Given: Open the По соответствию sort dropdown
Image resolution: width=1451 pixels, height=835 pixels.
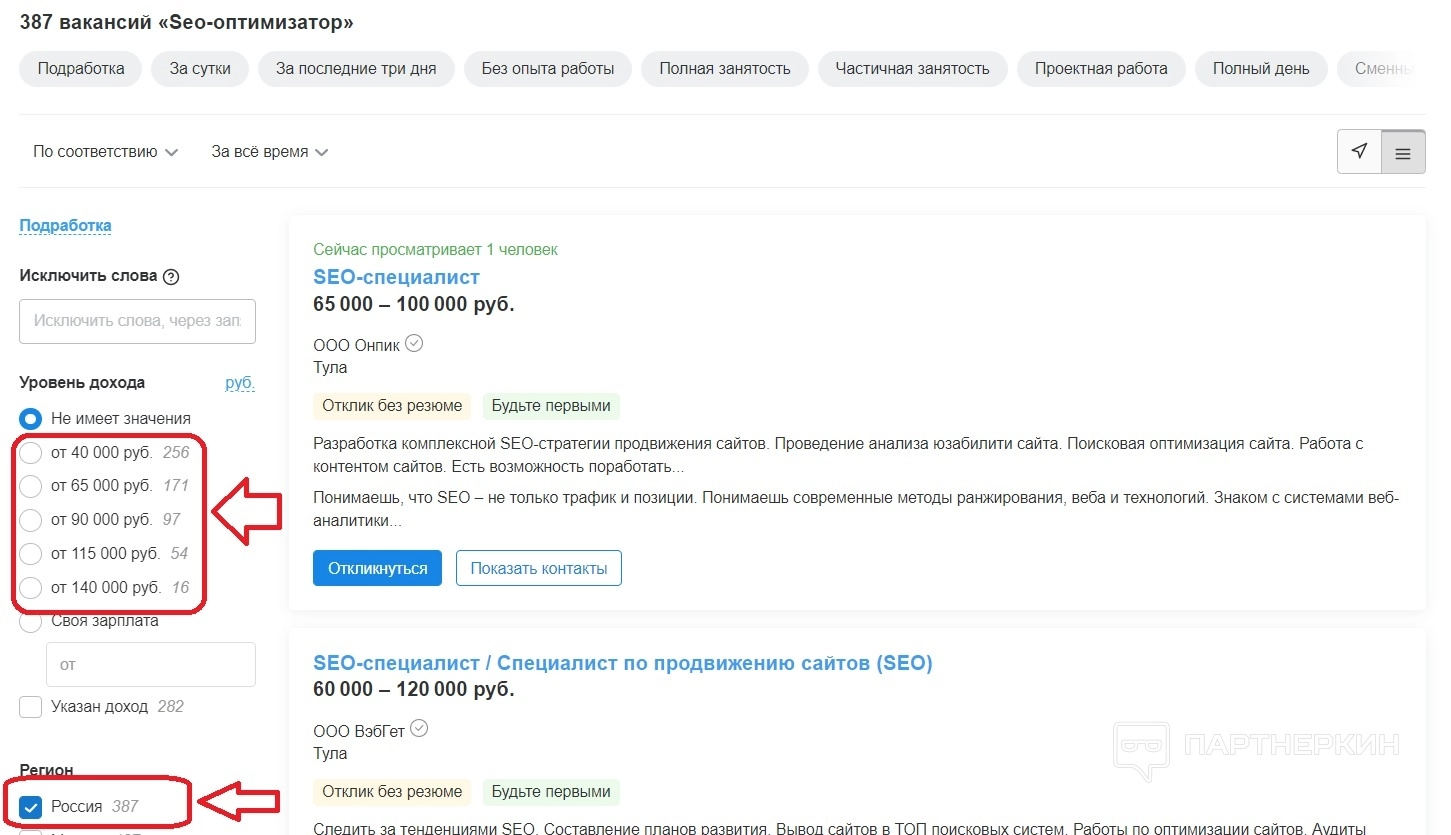Looking at the screenshot, I should [x=105, y=152].
